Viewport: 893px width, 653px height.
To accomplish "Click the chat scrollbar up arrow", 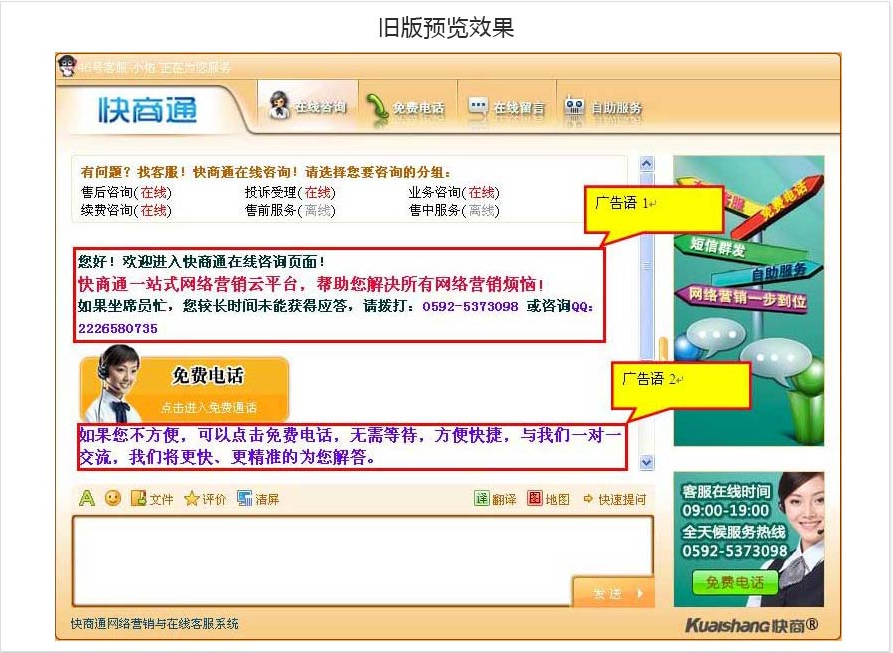I will 646,164.
